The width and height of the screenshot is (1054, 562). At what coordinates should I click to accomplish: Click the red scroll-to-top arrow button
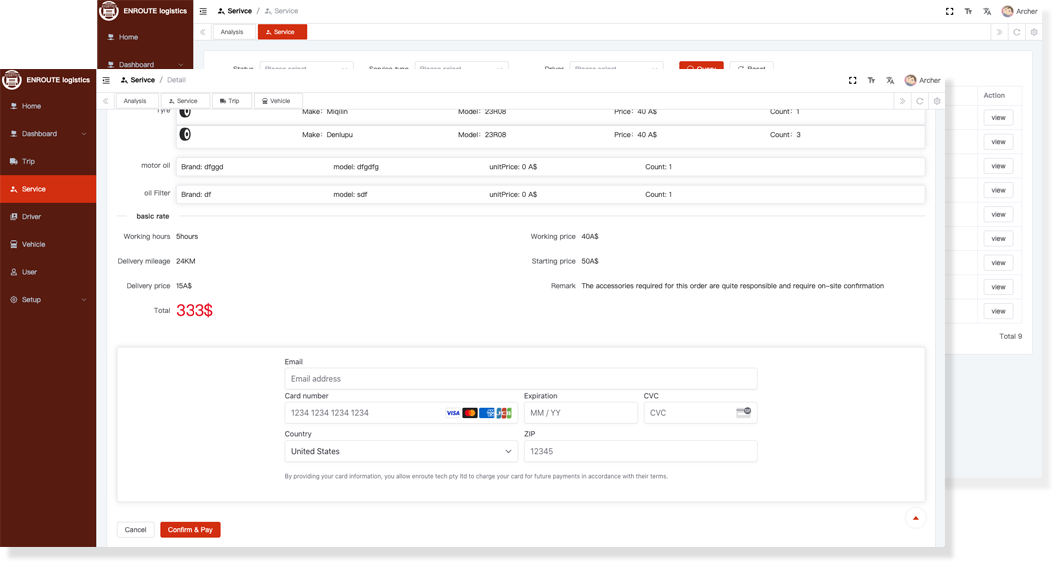click(x=915, y=518)
